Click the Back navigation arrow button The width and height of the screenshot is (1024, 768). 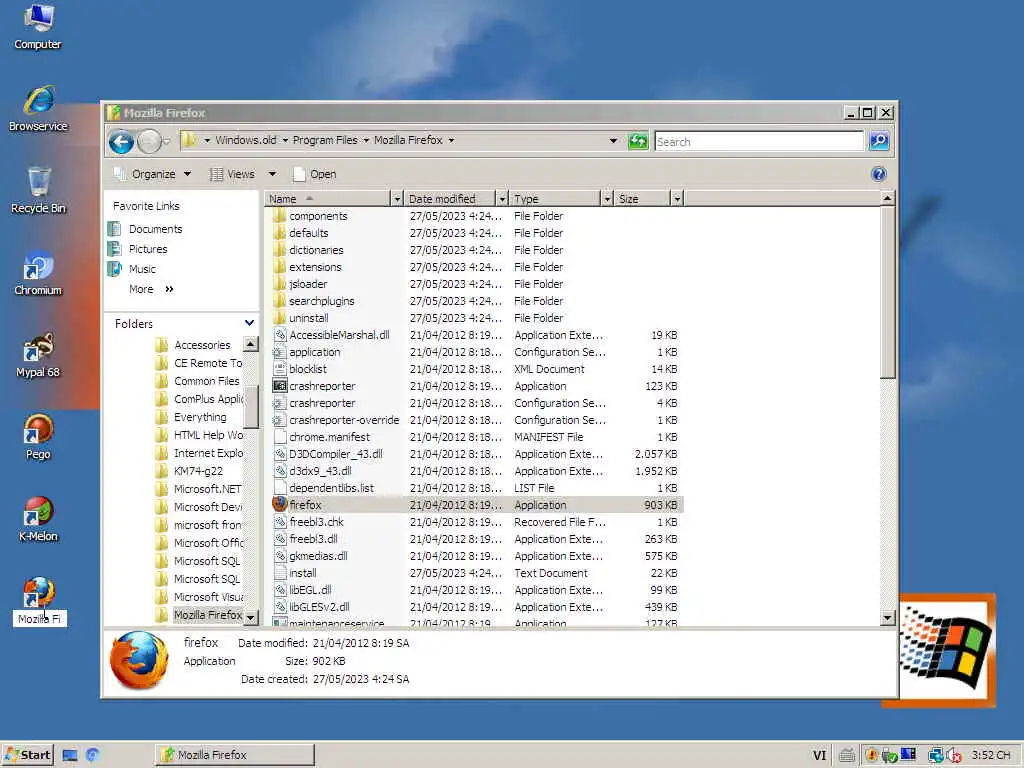121,142
